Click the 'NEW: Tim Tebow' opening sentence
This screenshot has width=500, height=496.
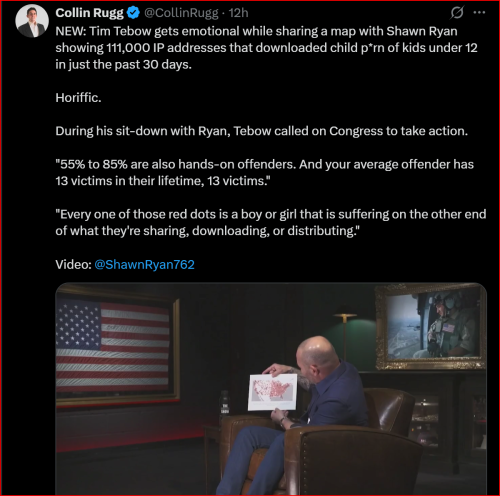tap(266, 48)
